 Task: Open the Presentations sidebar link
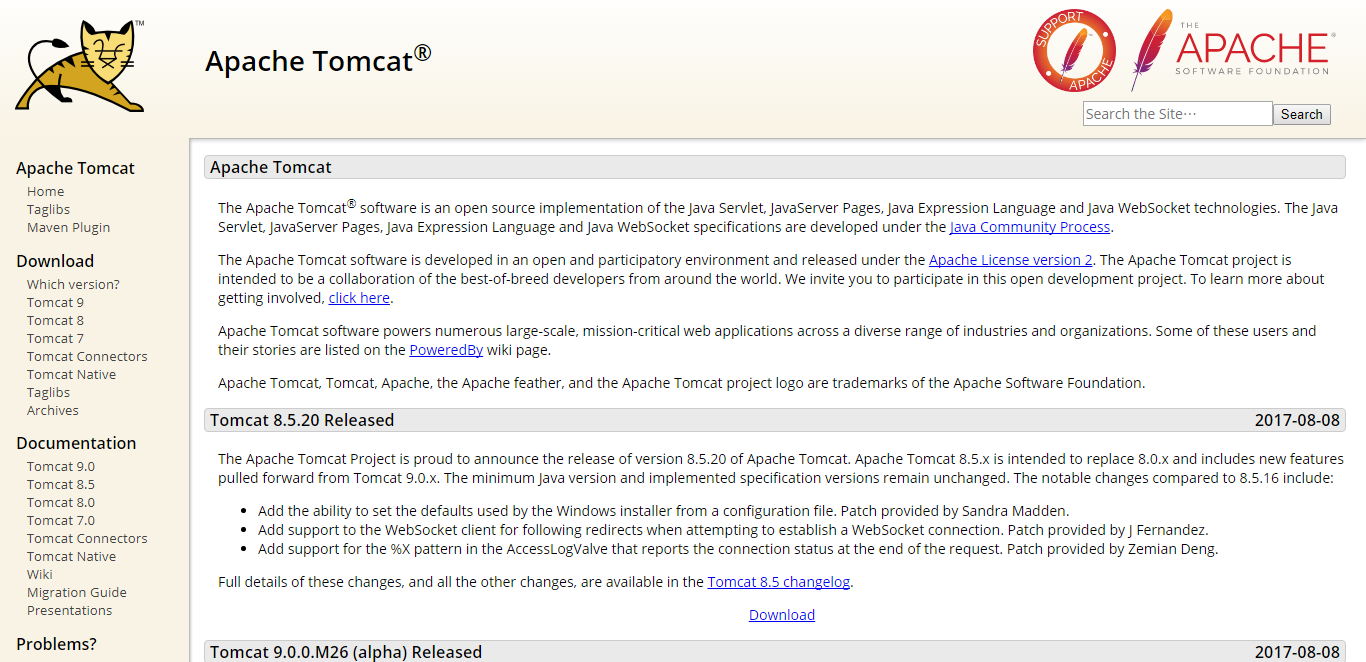tap(69, 610)
